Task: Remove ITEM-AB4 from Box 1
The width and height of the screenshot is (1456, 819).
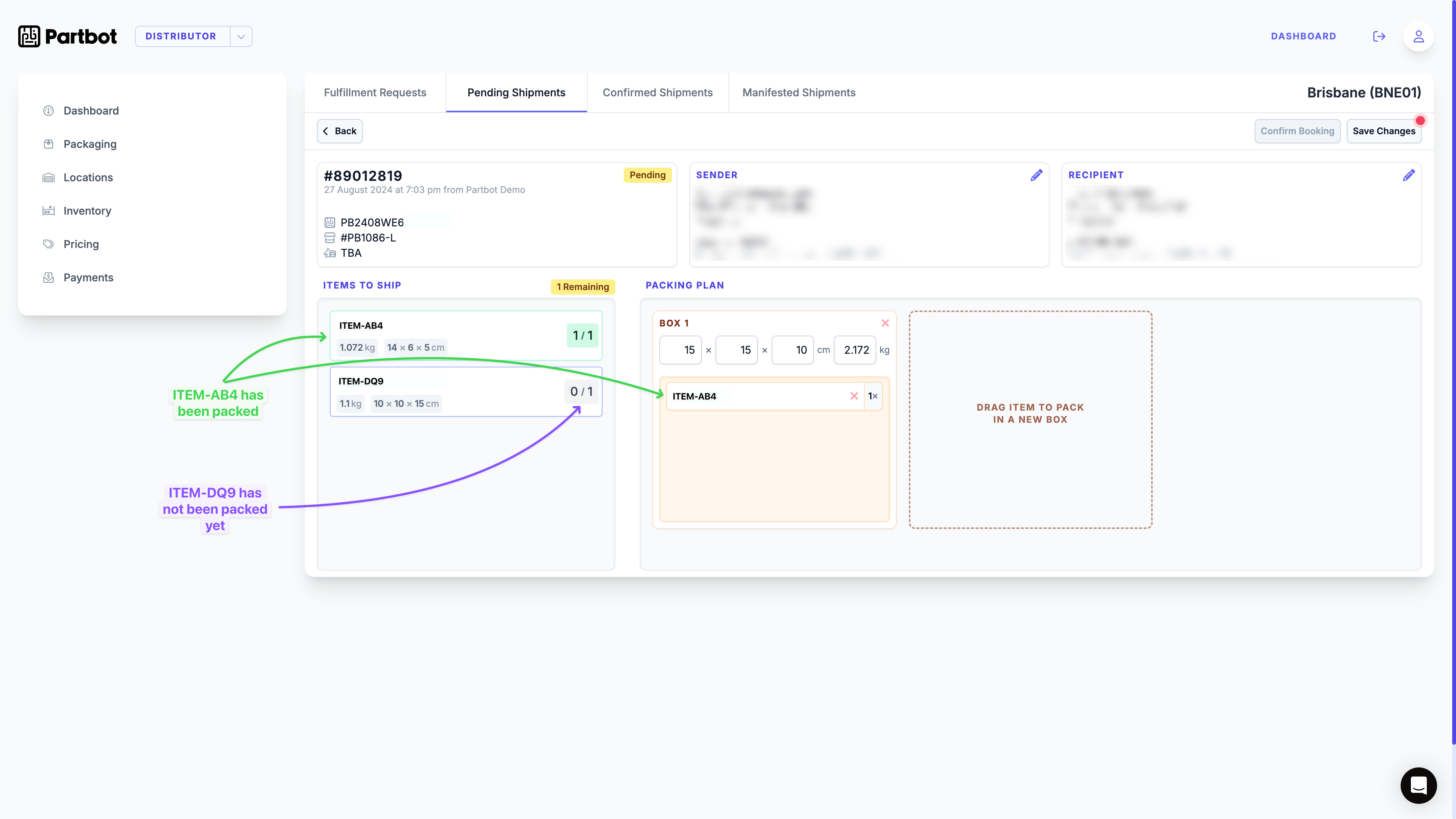Action: point(854,396)
